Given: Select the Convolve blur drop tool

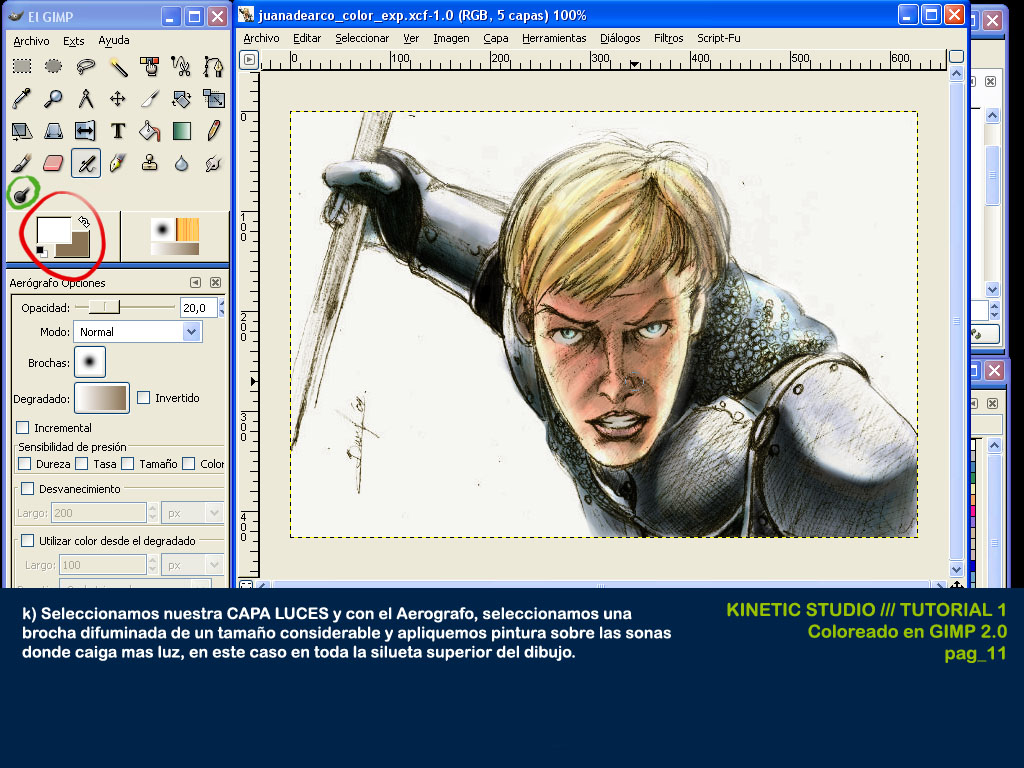Looking at the screenshot, I should [181, 163].
